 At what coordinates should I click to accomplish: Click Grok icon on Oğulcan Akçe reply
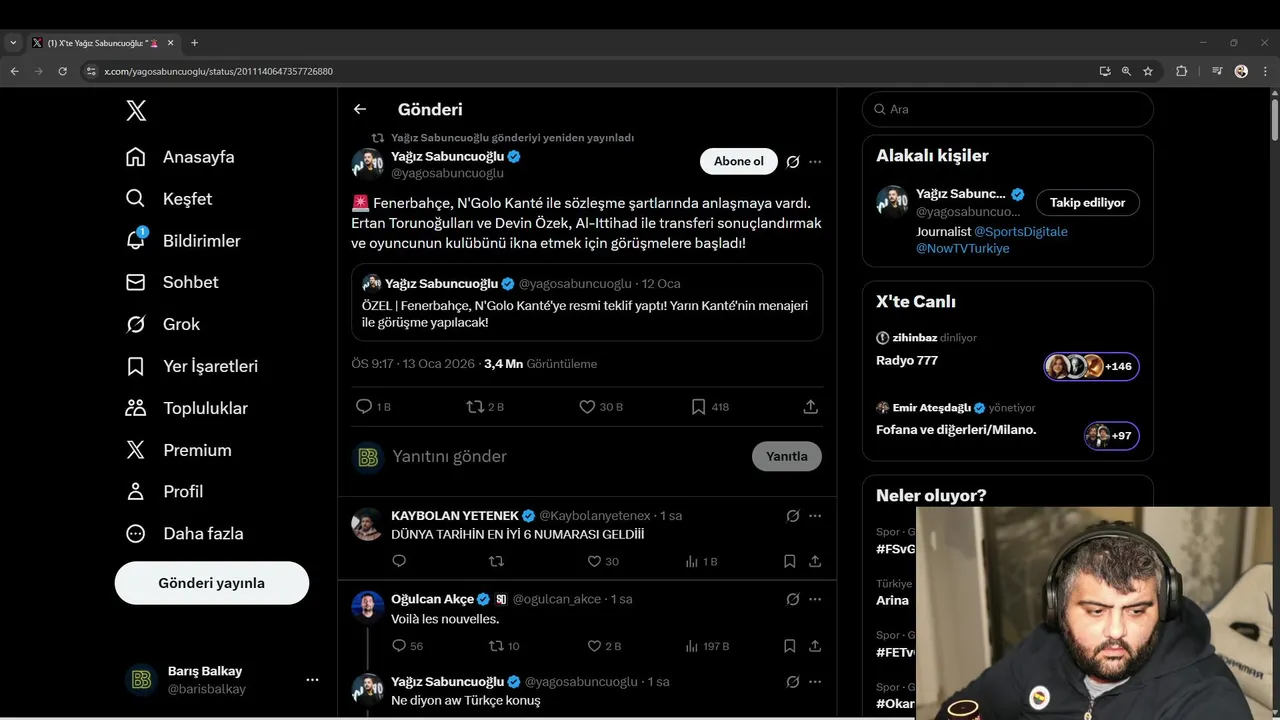792,600
